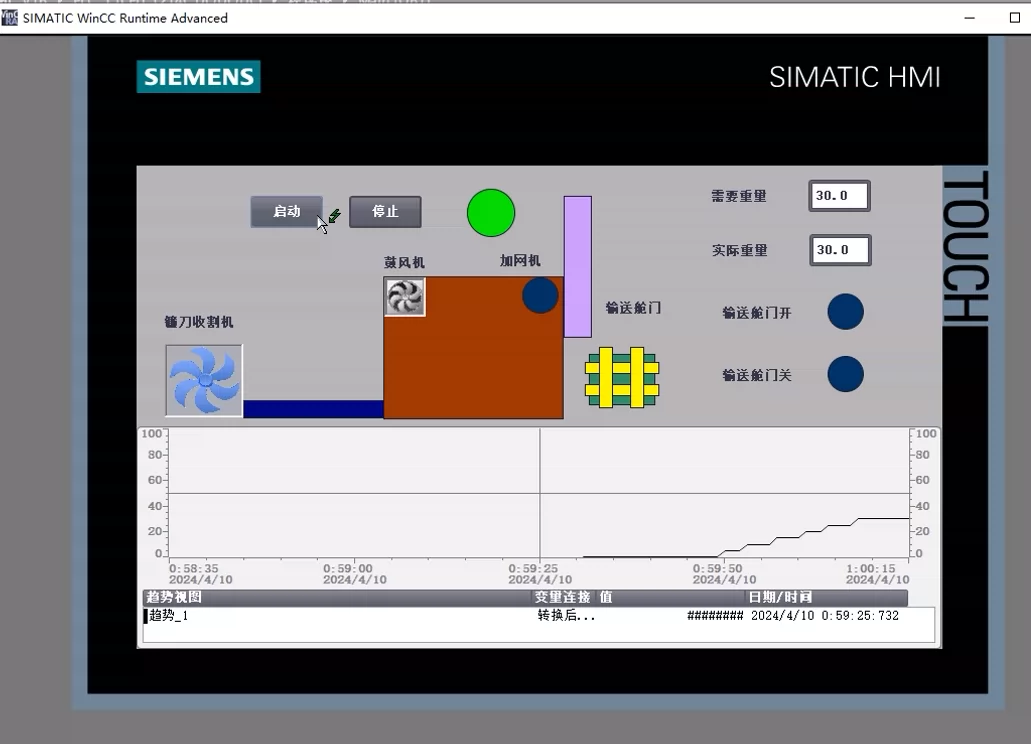This screenshot has width=1031, height=744.
Task: Click the ######## value cell
Action: pyautogui.click(x=715, y=616)
